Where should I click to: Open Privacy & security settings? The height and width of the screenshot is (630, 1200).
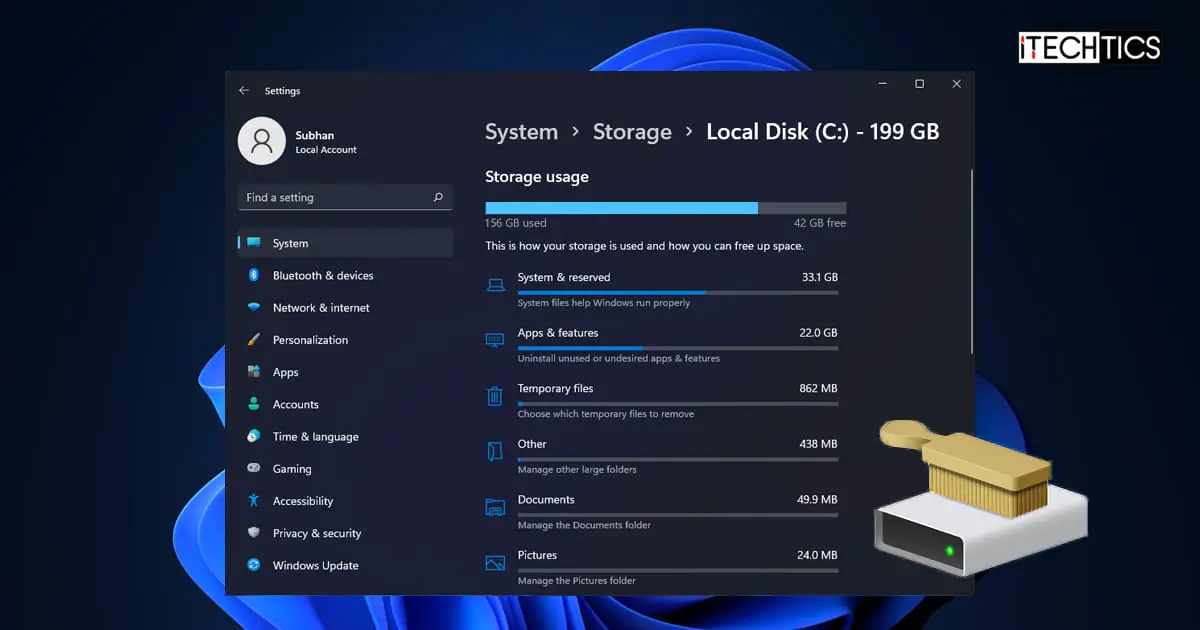click(x=345, y=533)
